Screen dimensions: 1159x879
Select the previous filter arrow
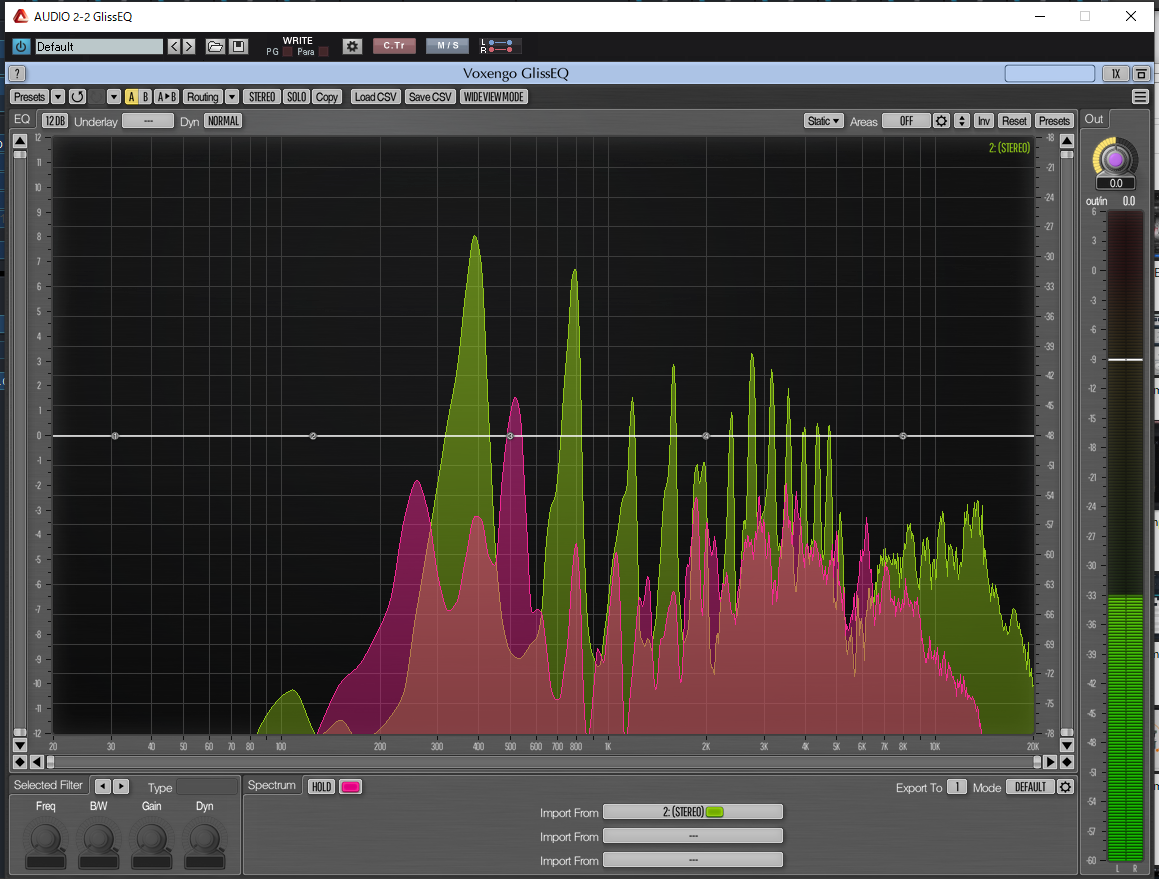(103, 787)
